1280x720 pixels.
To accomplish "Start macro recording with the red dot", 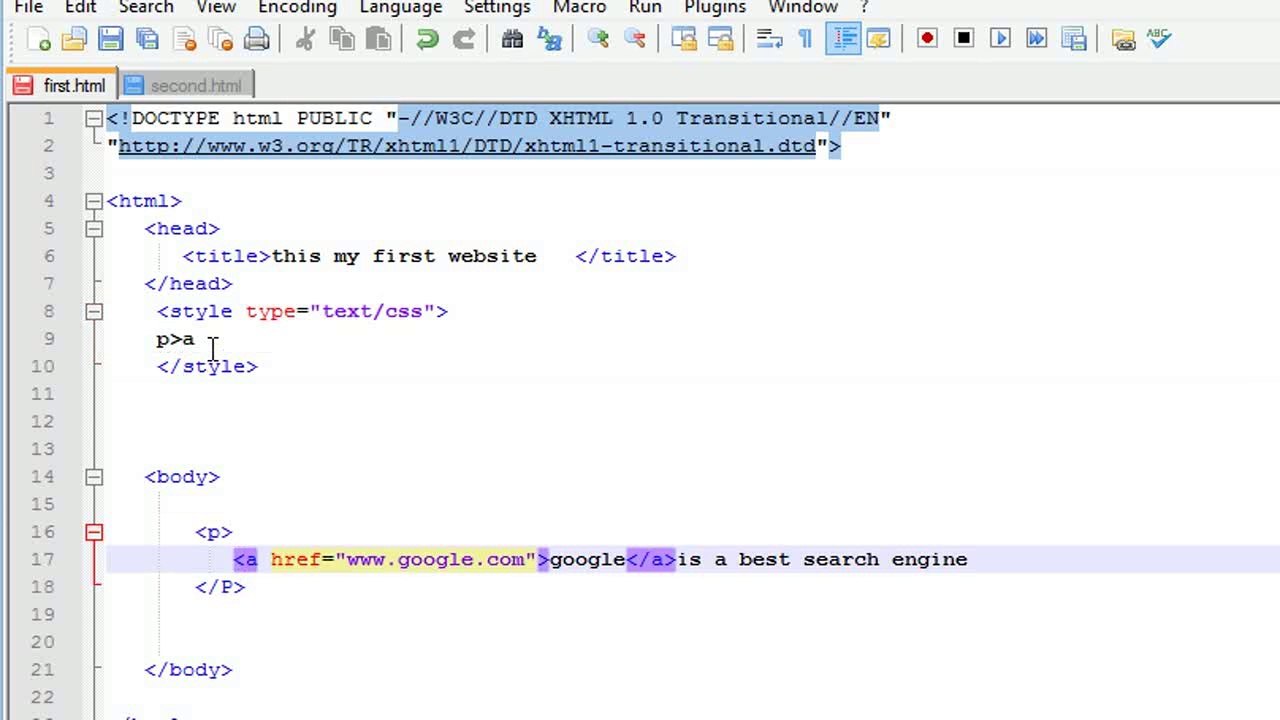I will [927, 39].
